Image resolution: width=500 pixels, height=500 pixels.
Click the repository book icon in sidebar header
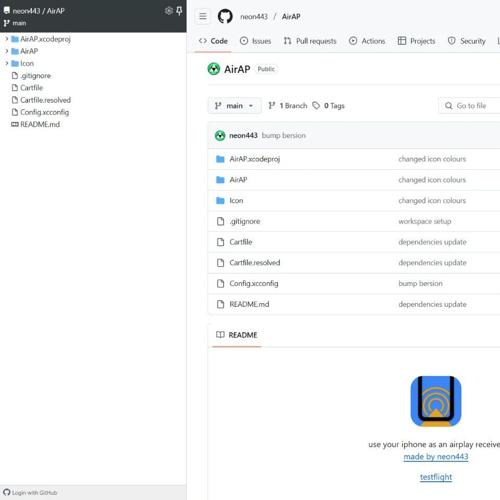tap(7, 11)
